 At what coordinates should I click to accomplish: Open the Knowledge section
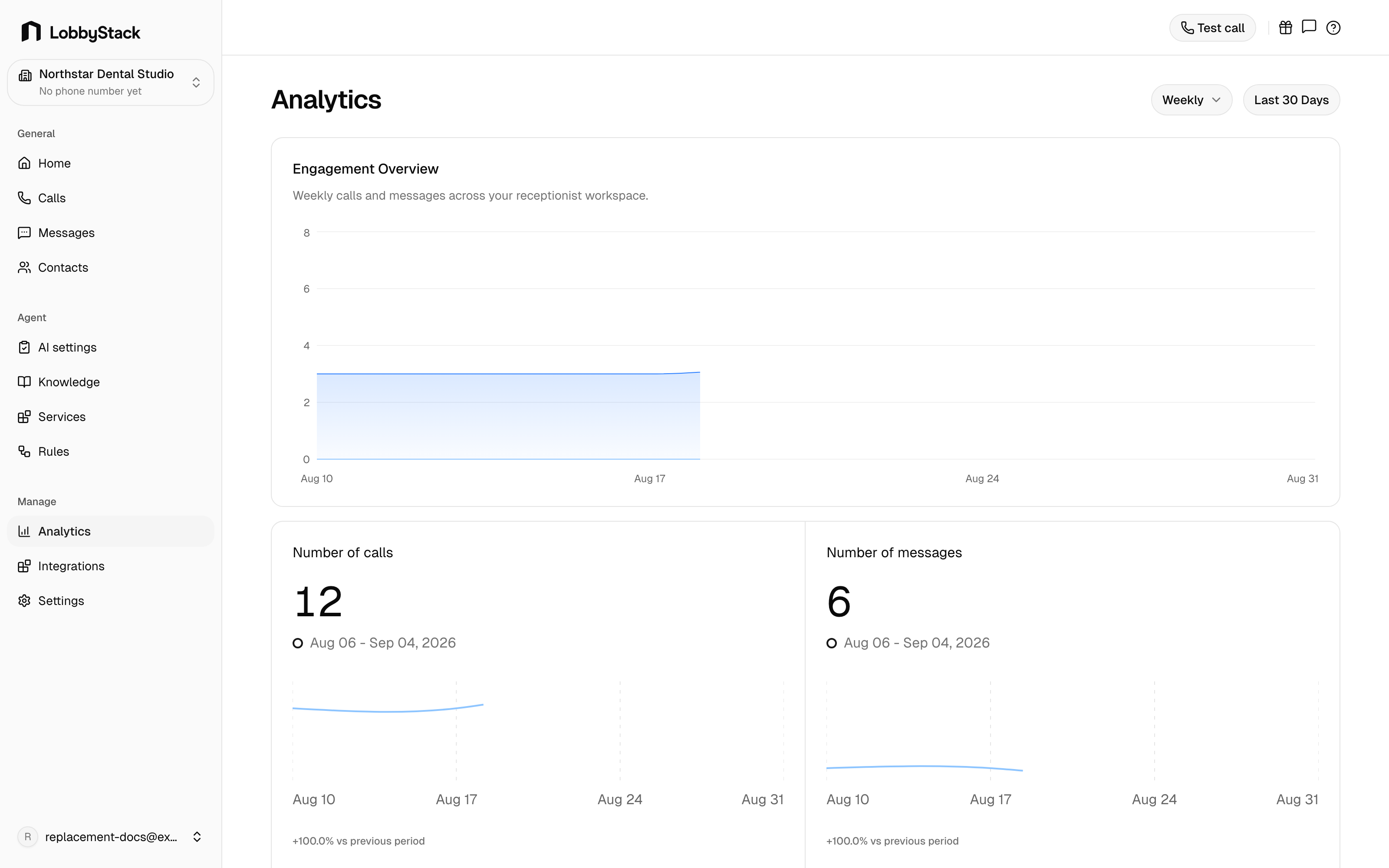pyautogui.click(x=111, y=382)
